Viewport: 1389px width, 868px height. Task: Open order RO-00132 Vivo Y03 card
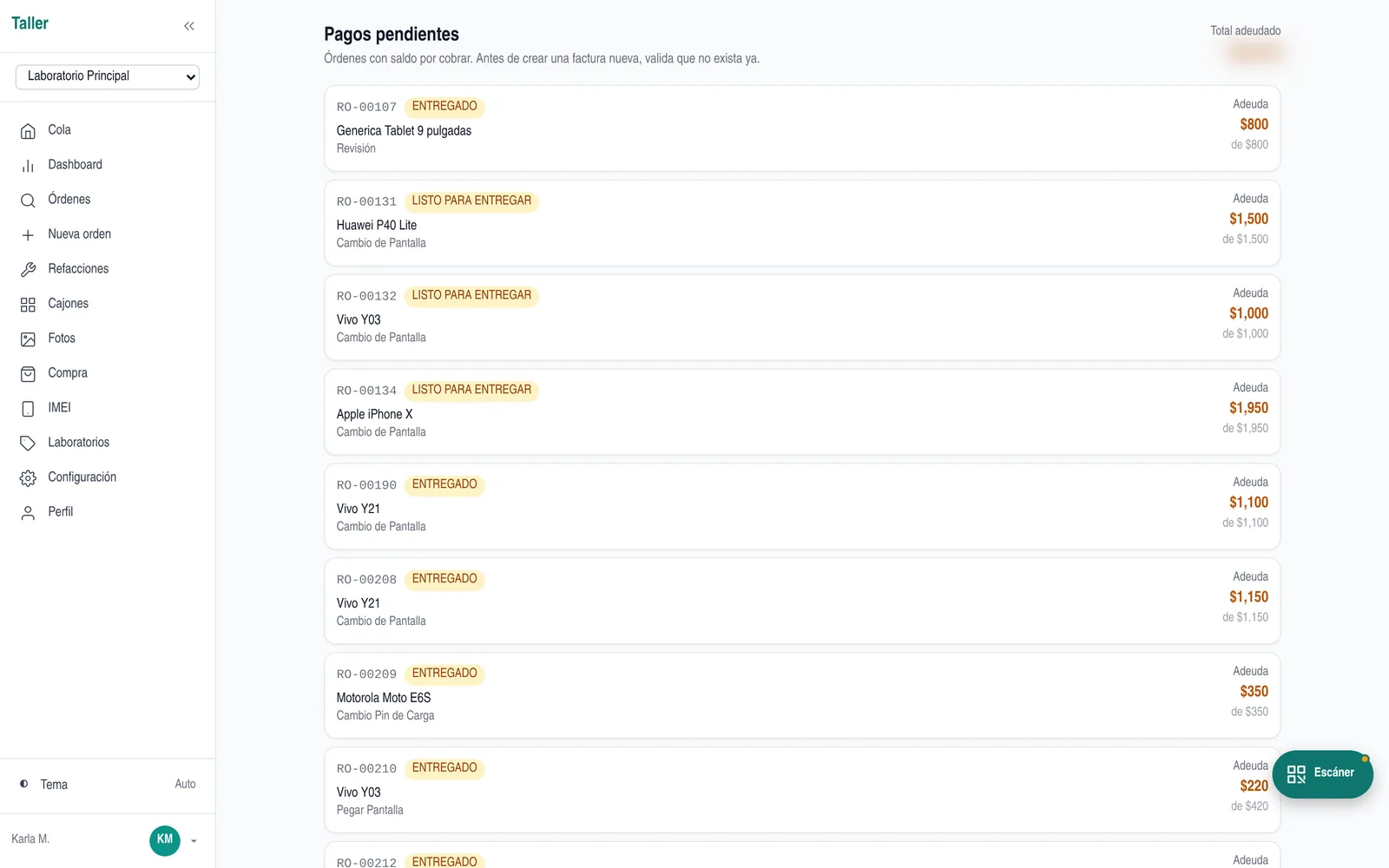802,317
